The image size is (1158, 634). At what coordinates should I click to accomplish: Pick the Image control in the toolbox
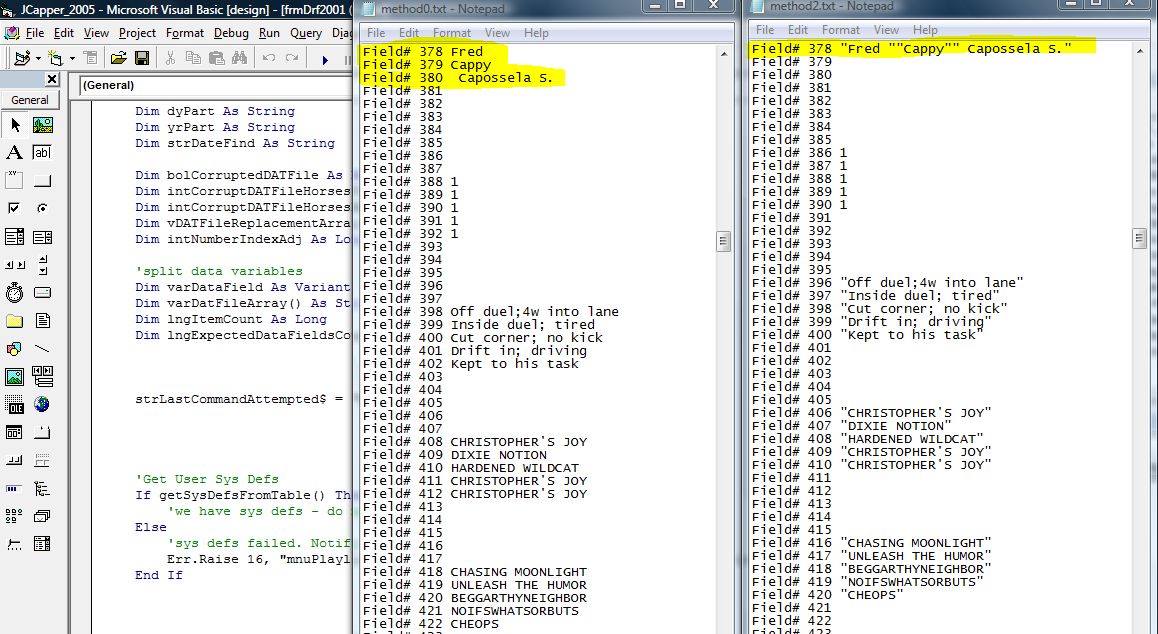14,378
